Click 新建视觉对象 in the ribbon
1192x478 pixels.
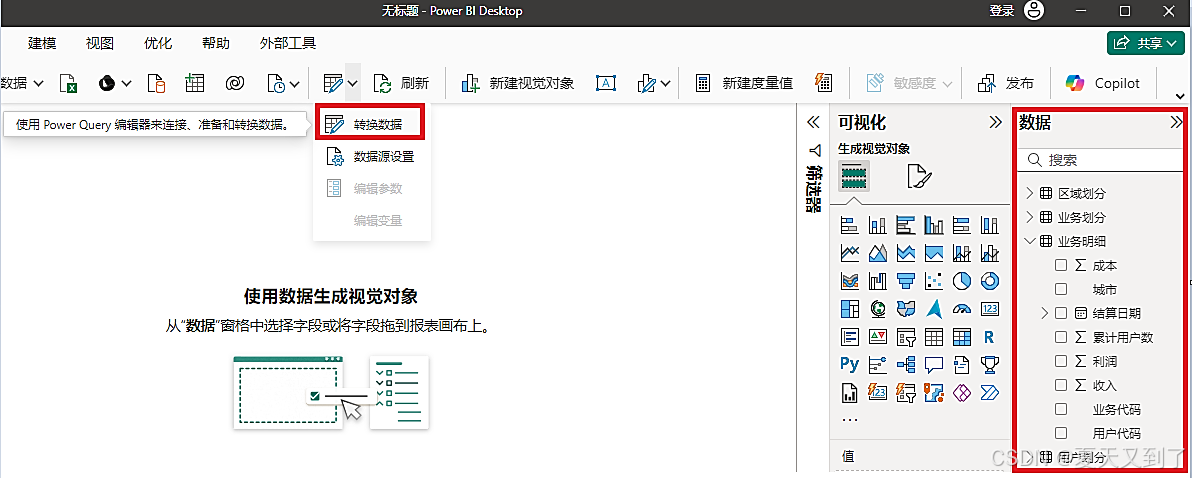517,84
